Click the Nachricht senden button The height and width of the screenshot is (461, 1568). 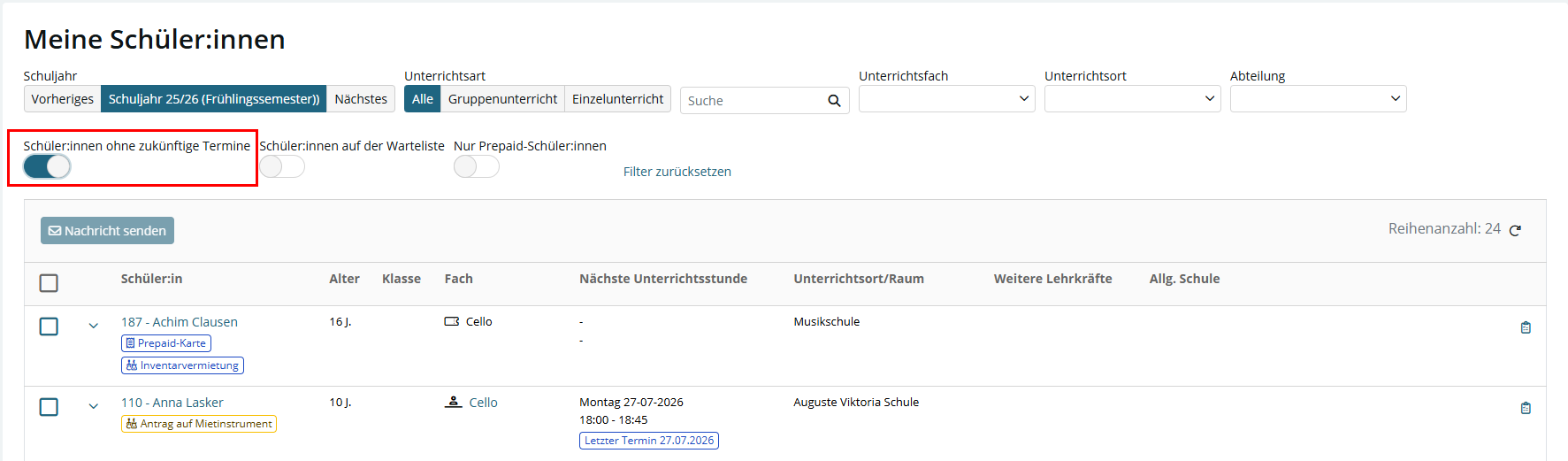coord(107,230)
